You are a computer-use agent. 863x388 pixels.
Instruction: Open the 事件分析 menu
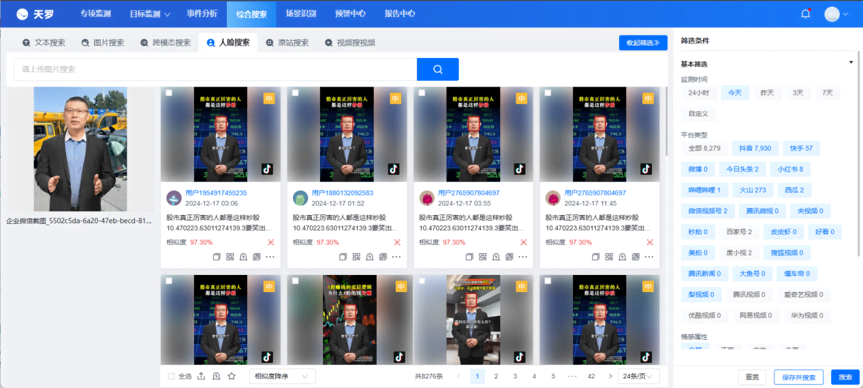coord(202,14)
